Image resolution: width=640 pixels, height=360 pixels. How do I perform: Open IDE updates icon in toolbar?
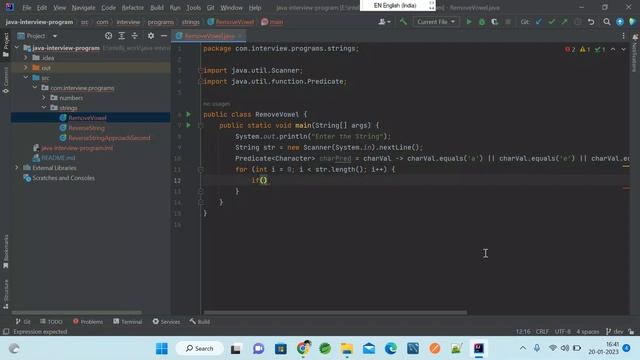(x=620, y=22)
